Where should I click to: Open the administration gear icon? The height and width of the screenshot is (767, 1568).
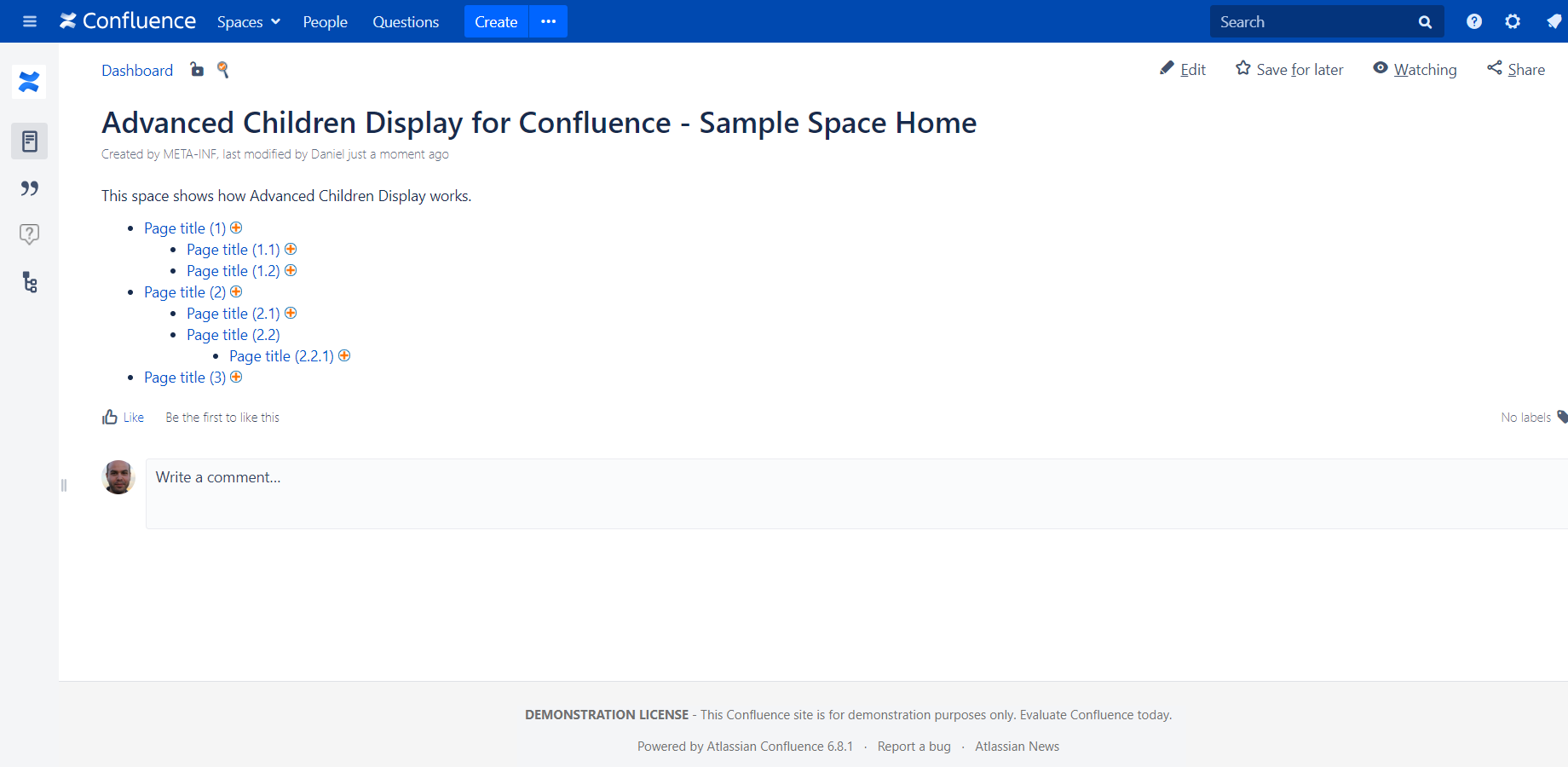point(1513,22)
